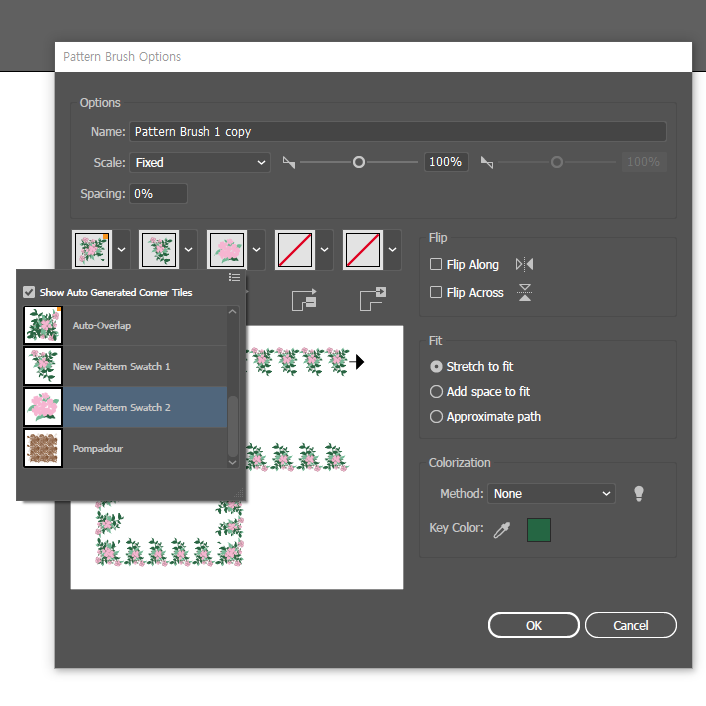
Task: Click the empty start tile box
Action: pyautogui.click(x=295, y=250)
